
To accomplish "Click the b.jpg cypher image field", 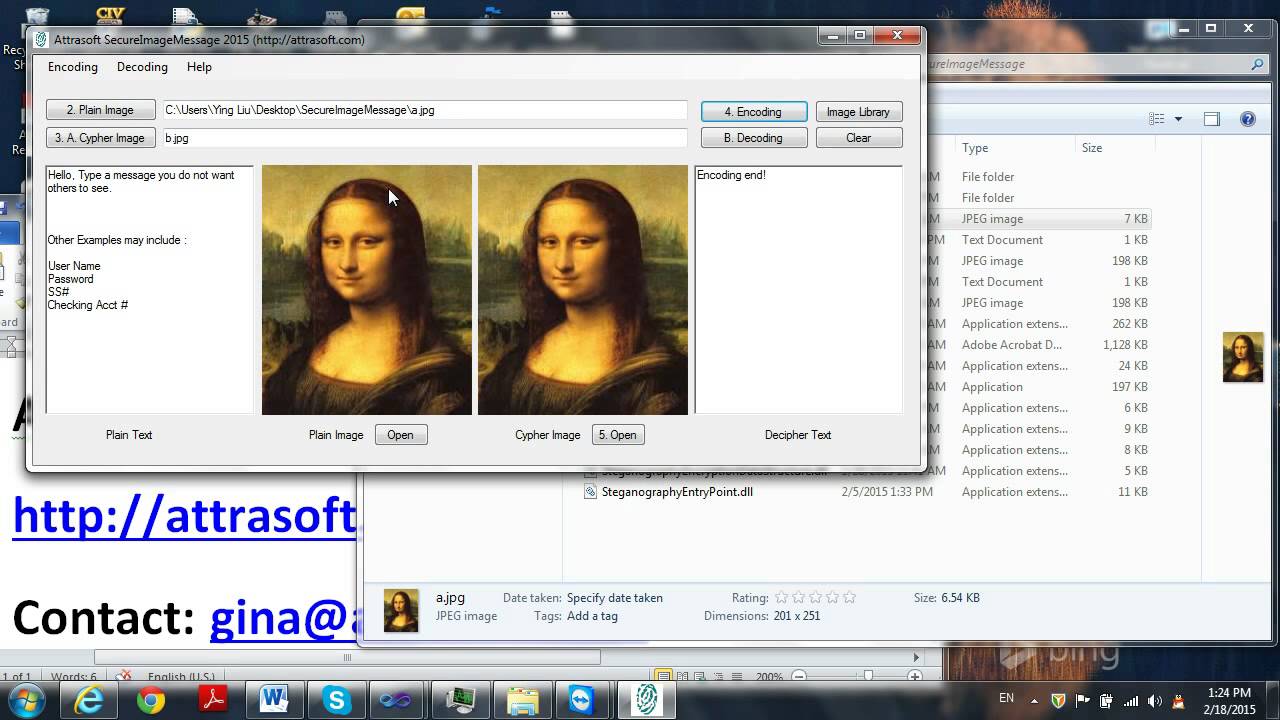I will point(425,138).
